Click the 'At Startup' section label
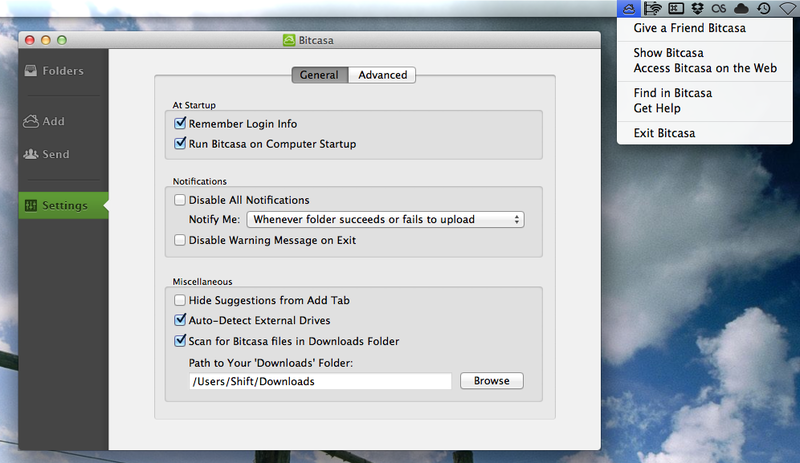 click(x=194, y=105)
